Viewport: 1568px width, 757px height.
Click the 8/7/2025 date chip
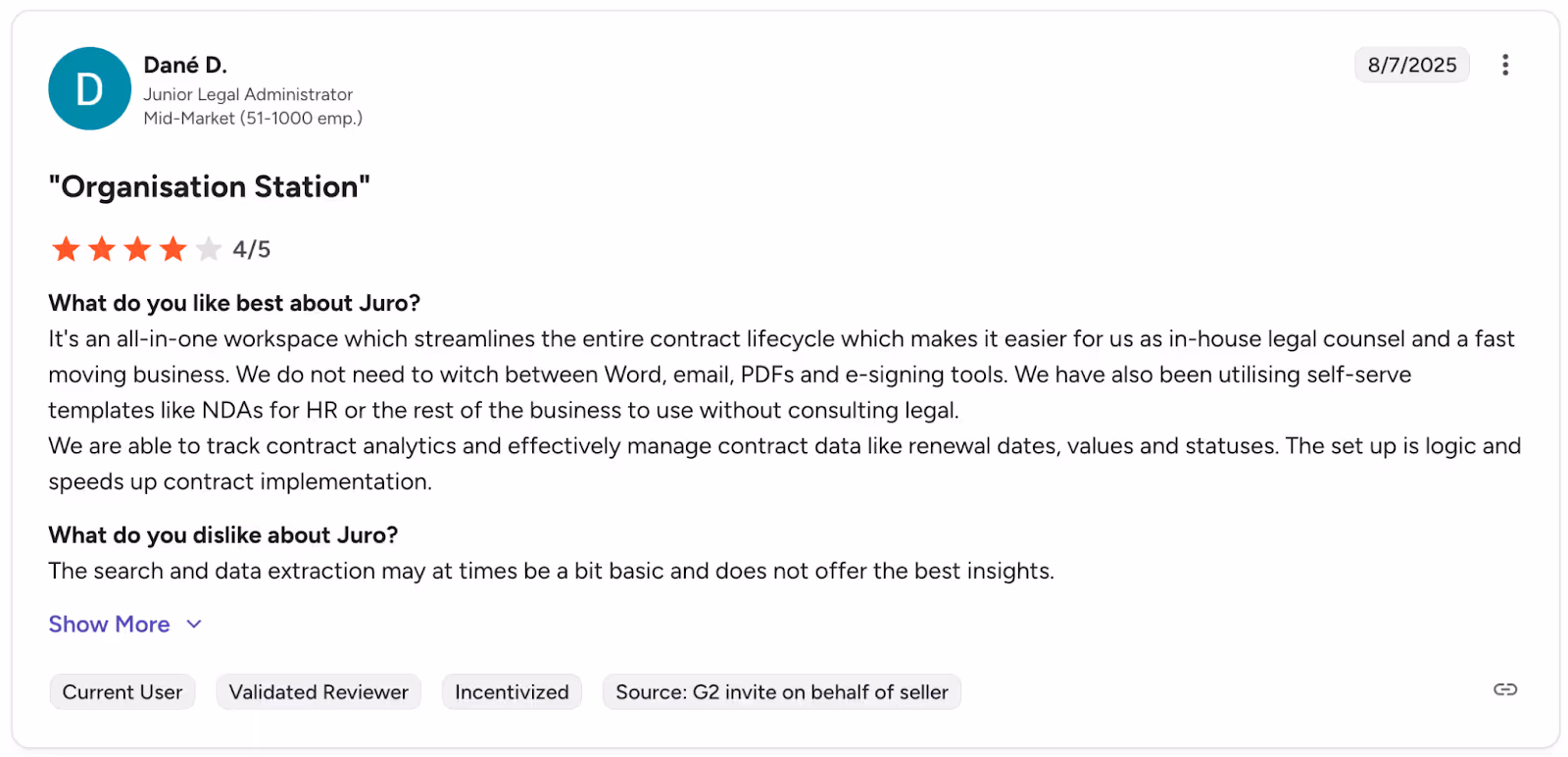click(1411, 65)
